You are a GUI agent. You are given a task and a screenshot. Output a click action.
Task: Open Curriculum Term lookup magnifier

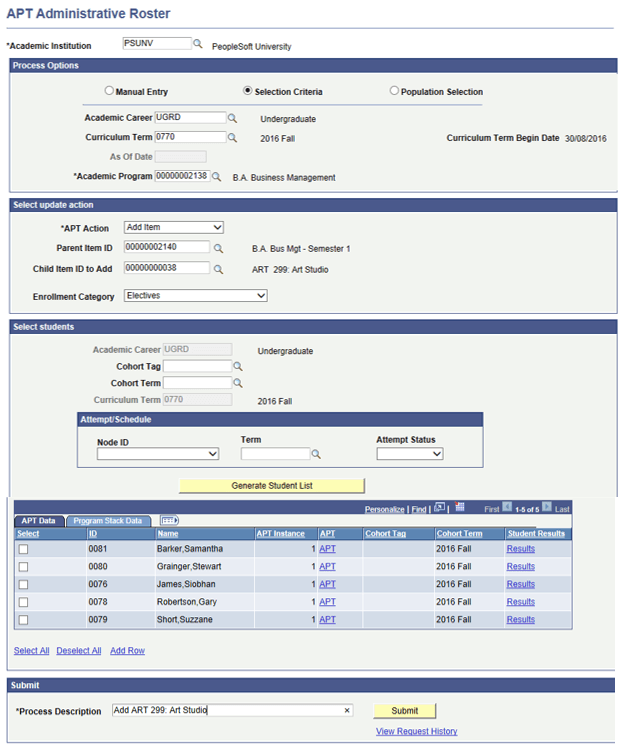(x=232, y=137)
